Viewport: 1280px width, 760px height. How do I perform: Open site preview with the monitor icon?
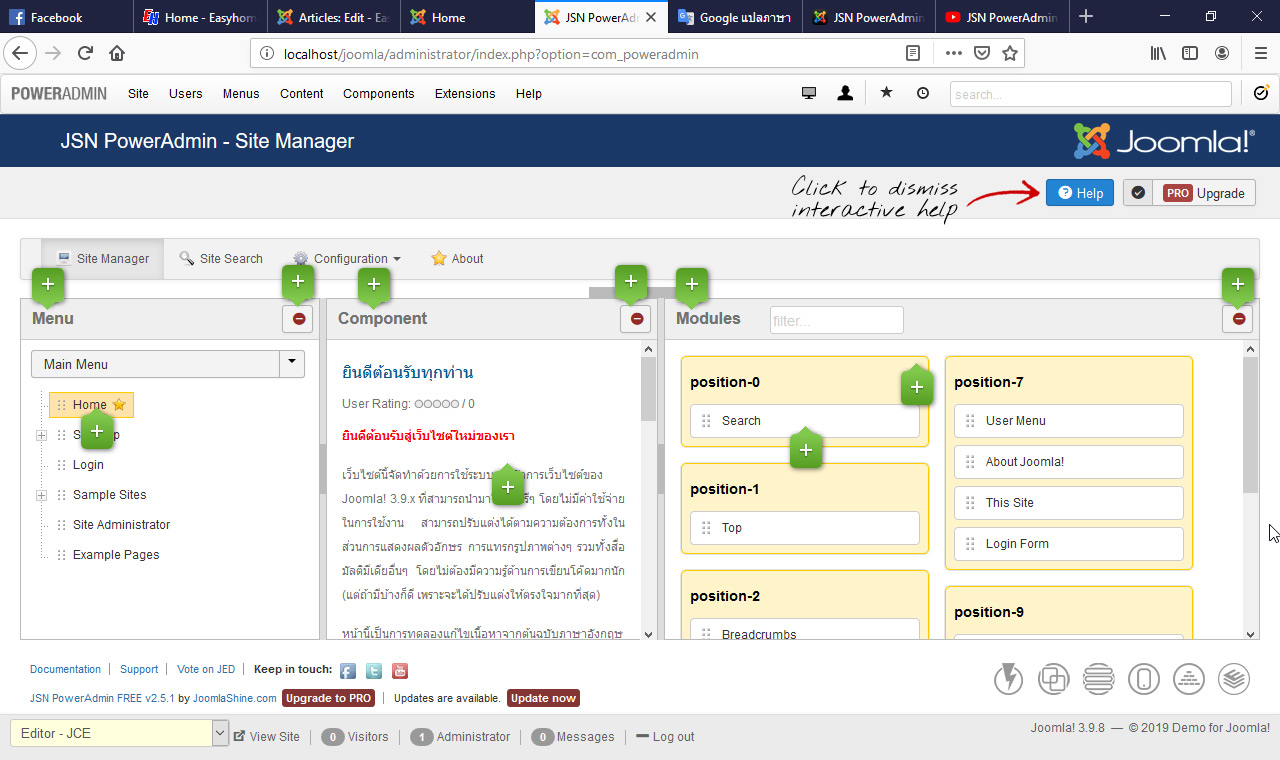[808, 91]
